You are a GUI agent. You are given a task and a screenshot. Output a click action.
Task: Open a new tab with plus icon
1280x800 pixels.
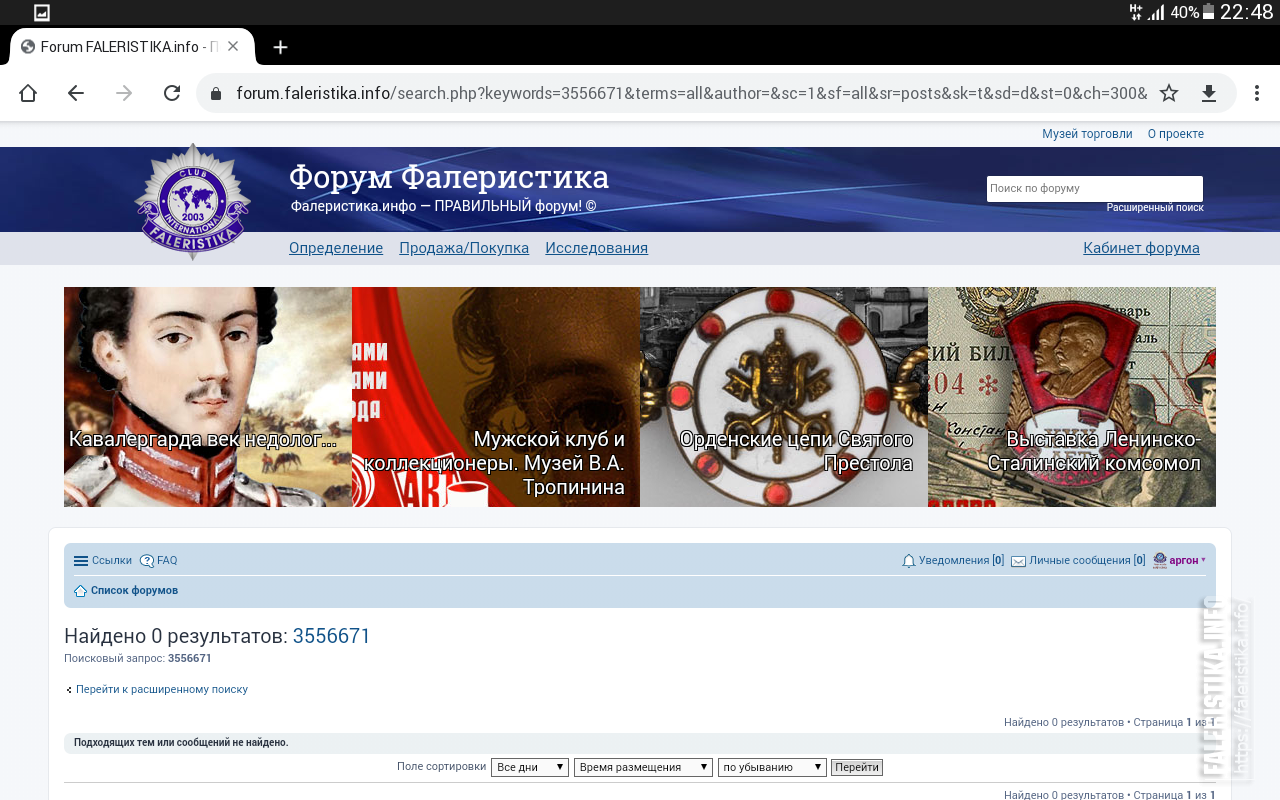tap(281, 47)
